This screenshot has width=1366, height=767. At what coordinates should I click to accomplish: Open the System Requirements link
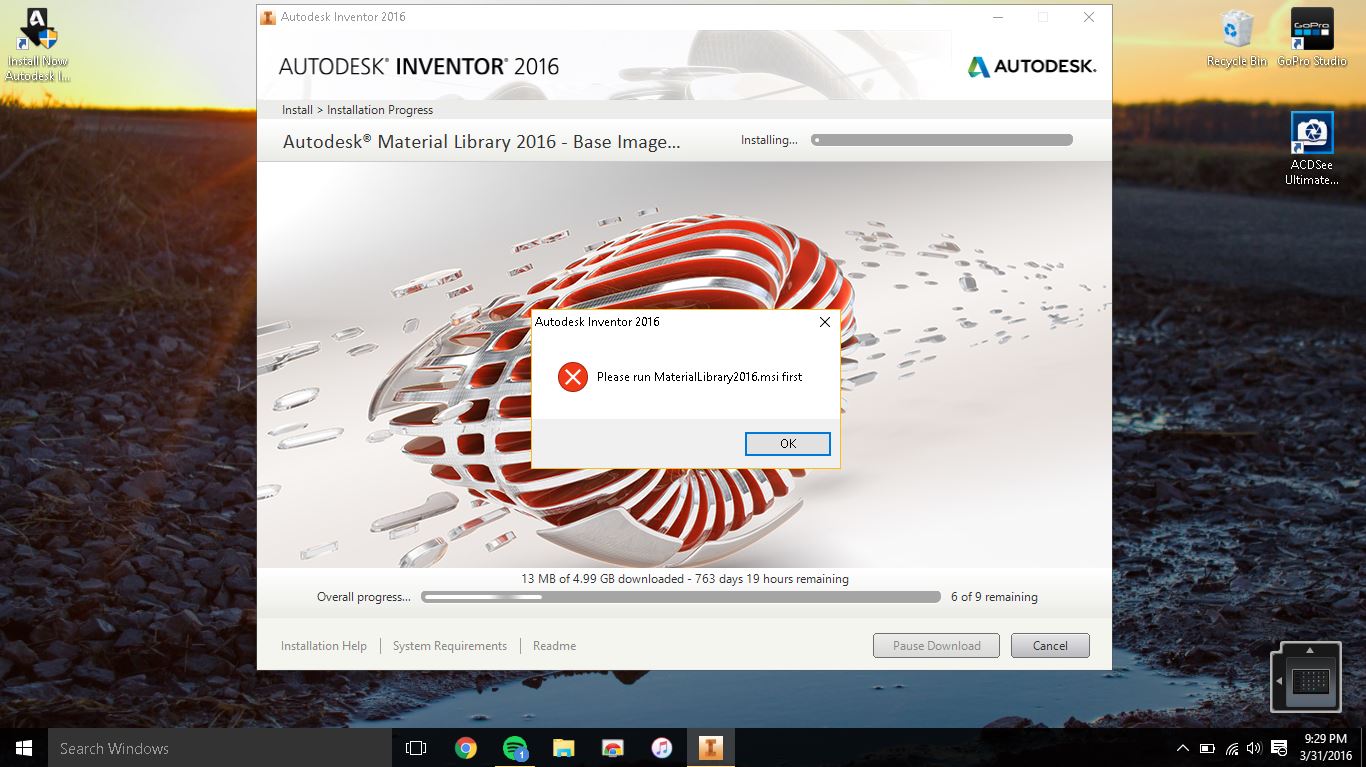click(x=450, y=646)
